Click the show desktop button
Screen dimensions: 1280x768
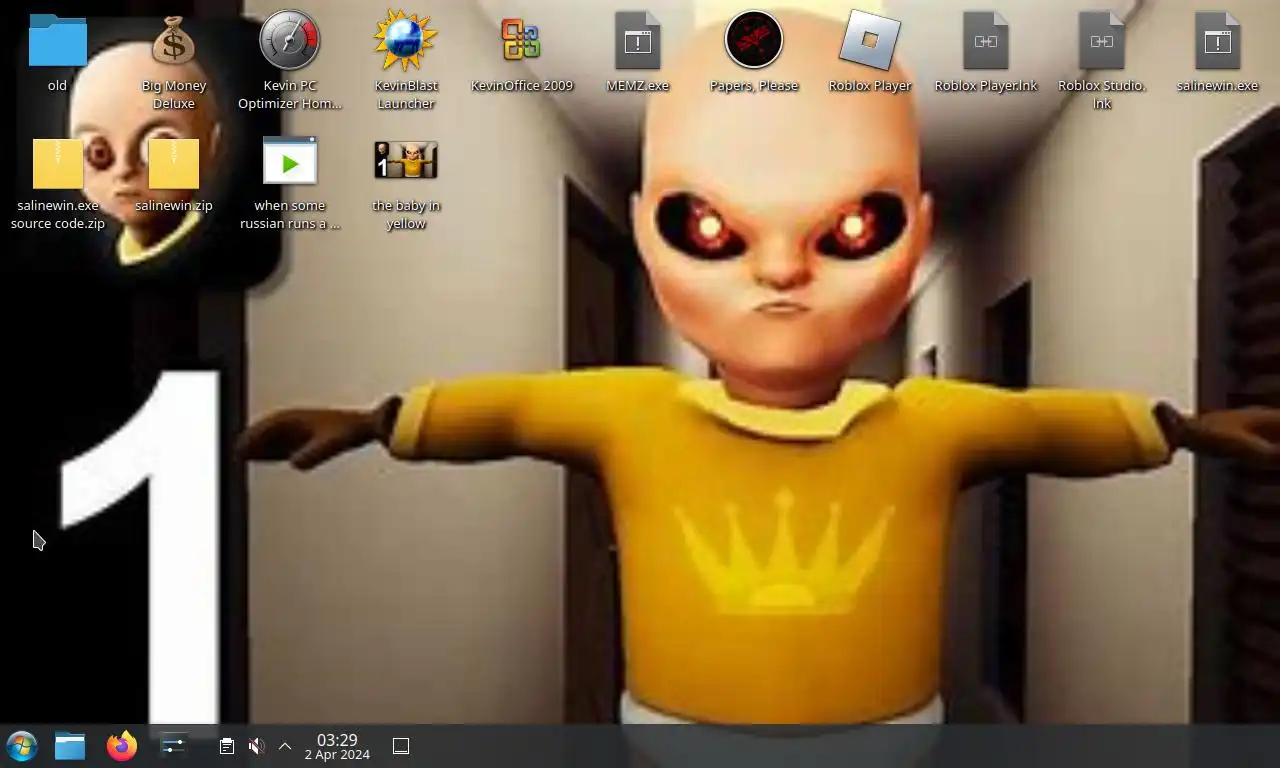coord(401,746)
